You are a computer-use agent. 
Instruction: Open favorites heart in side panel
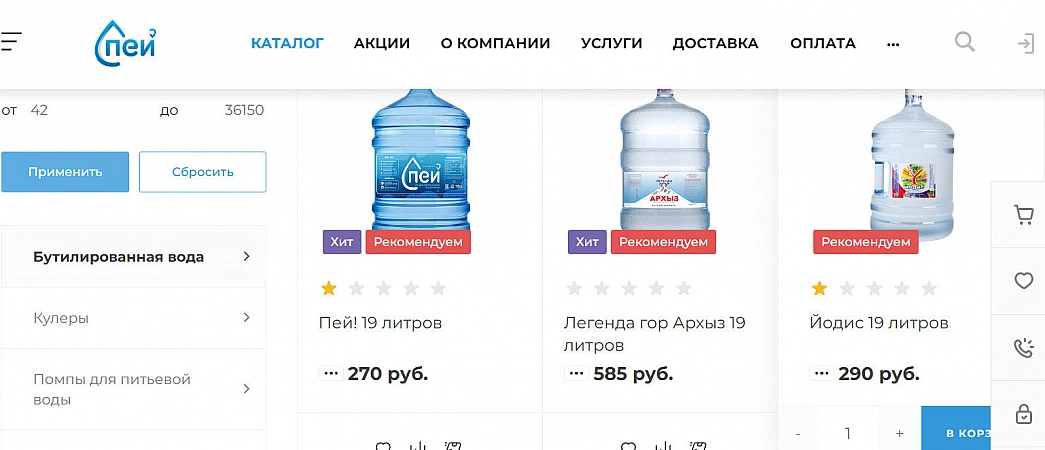1023,281
